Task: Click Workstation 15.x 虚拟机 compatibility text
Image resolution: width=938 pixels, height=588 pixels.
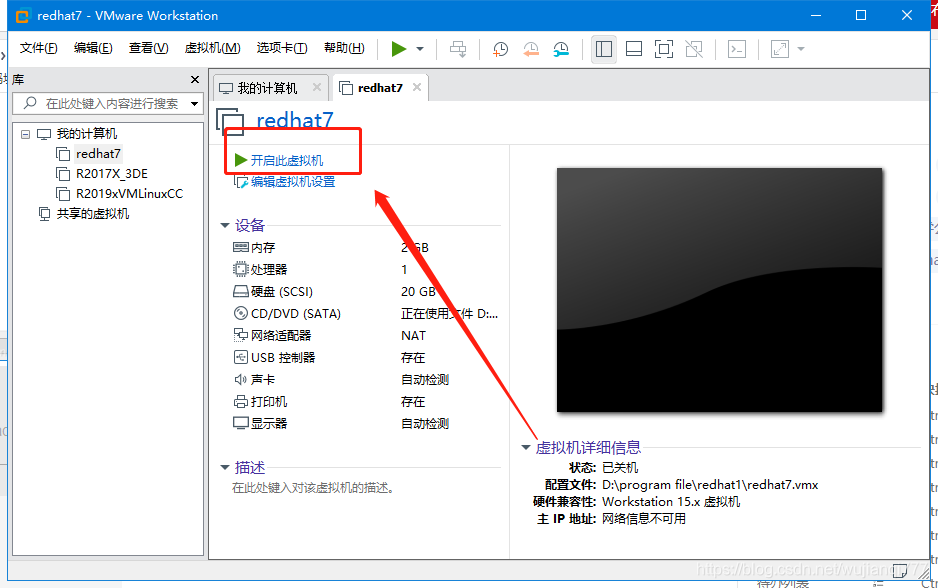Action: tap(671, 502)
